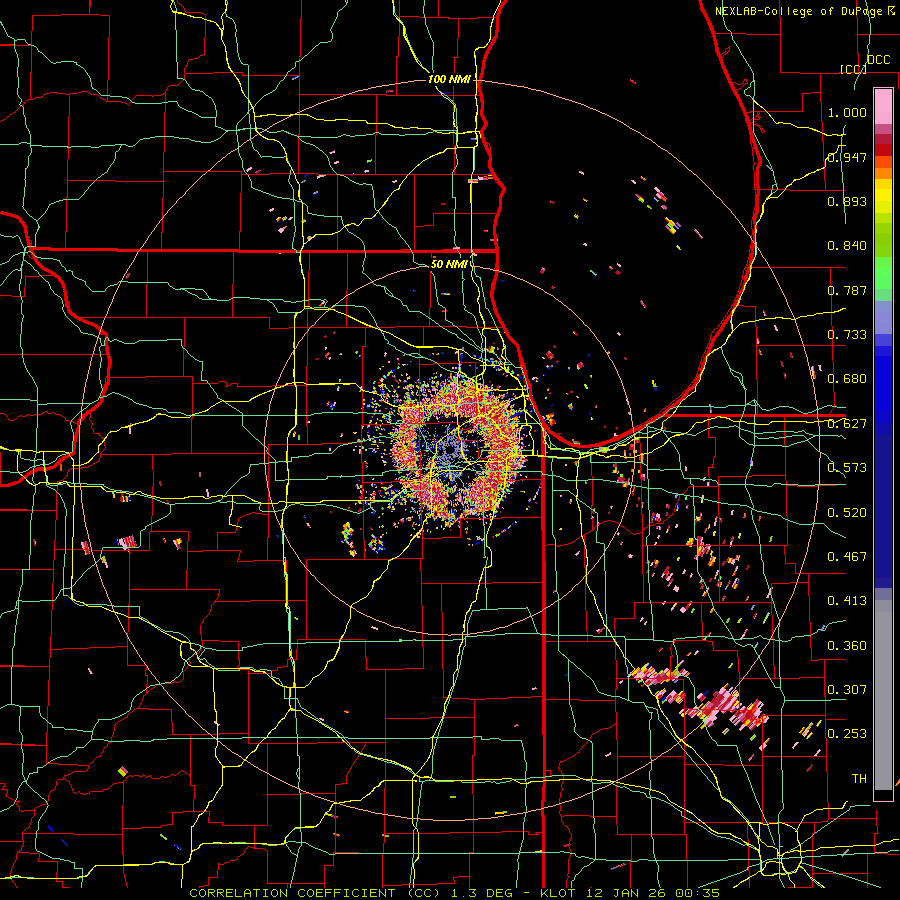Click the 0.840 legend value
Screen dimensions: 900x900
847,246
